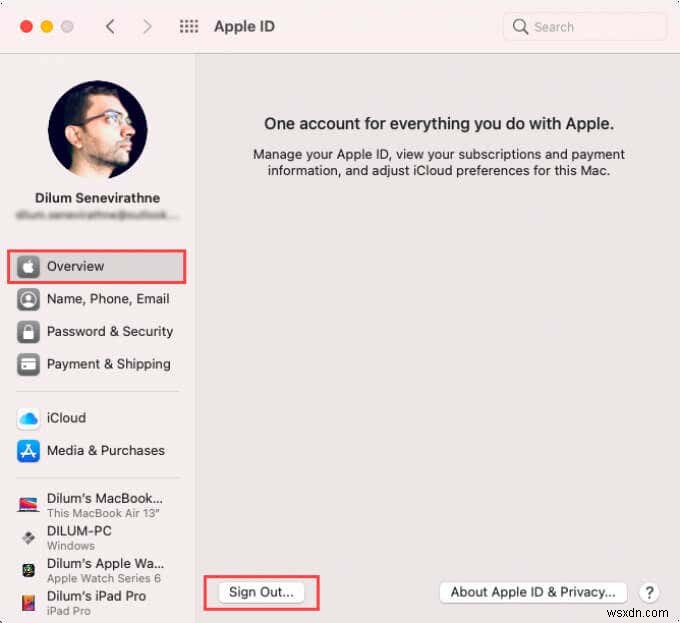Click the App Store icon beside Media & Purchases
The height and width of the screenshot is (623, 680).
[x=28, y=451]
